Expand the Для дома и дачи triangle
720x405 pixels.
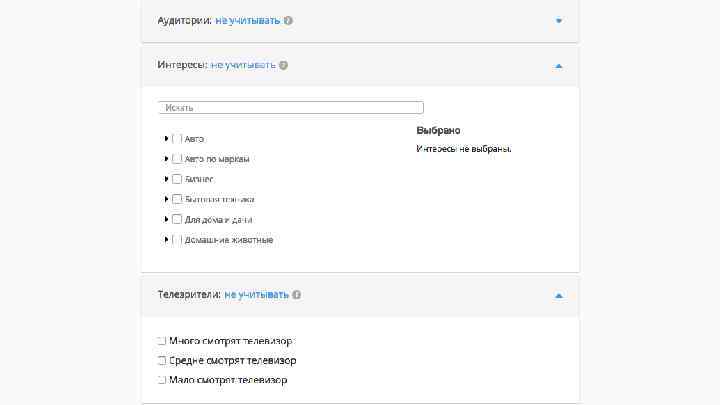pos(166,219)
